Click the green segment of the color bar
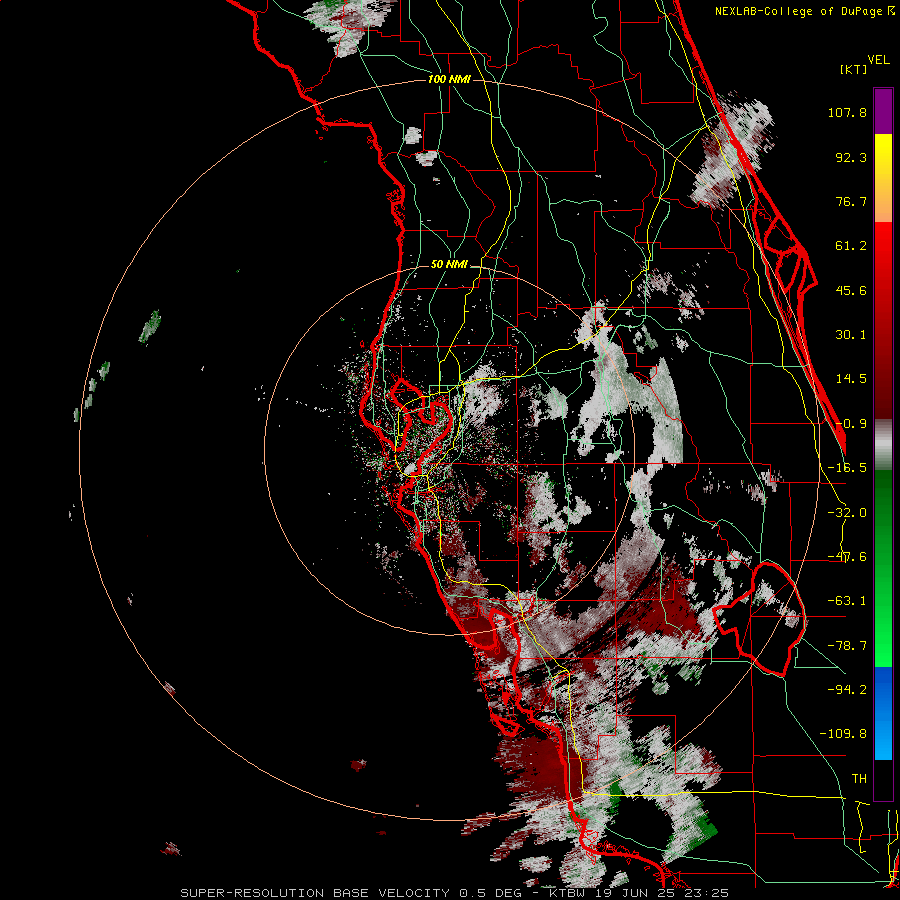The image size is (900, 900). (x=883, y=568)
